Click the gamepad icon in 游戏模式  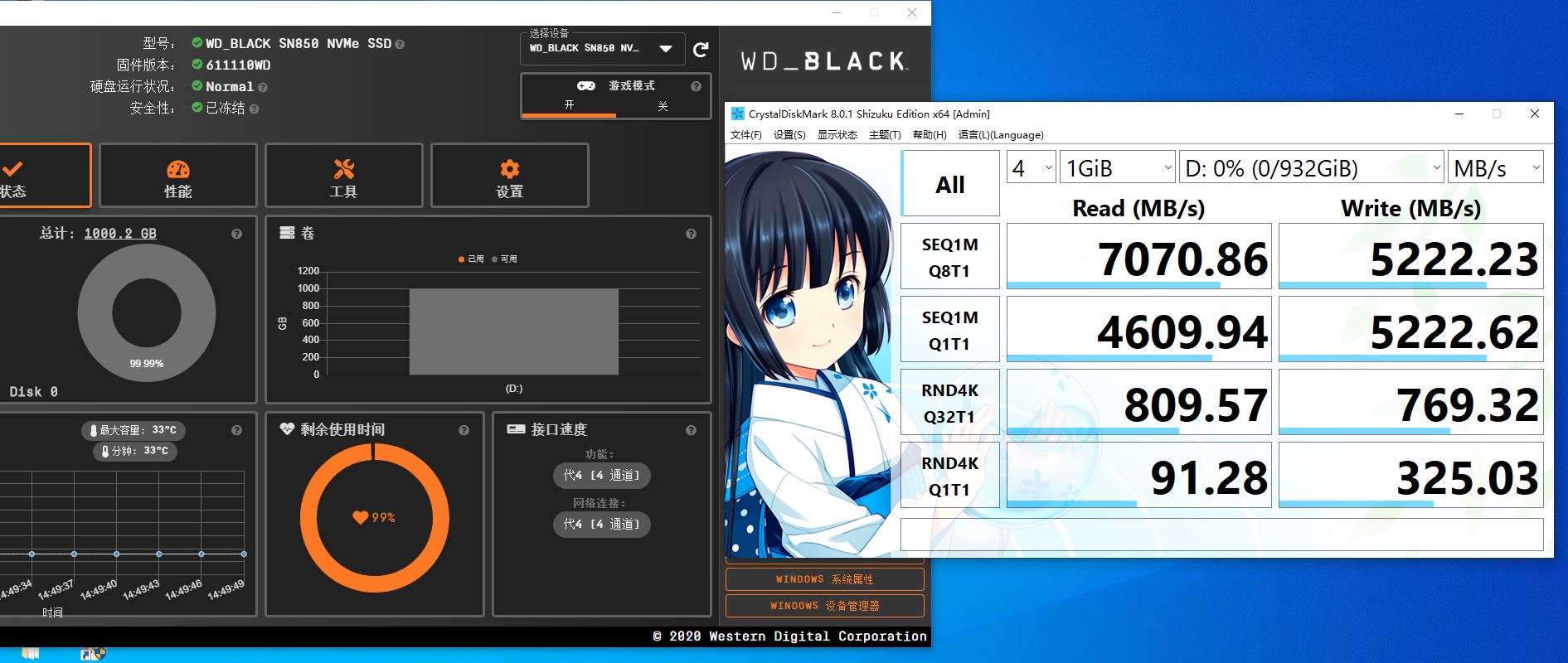coord(585,85)
